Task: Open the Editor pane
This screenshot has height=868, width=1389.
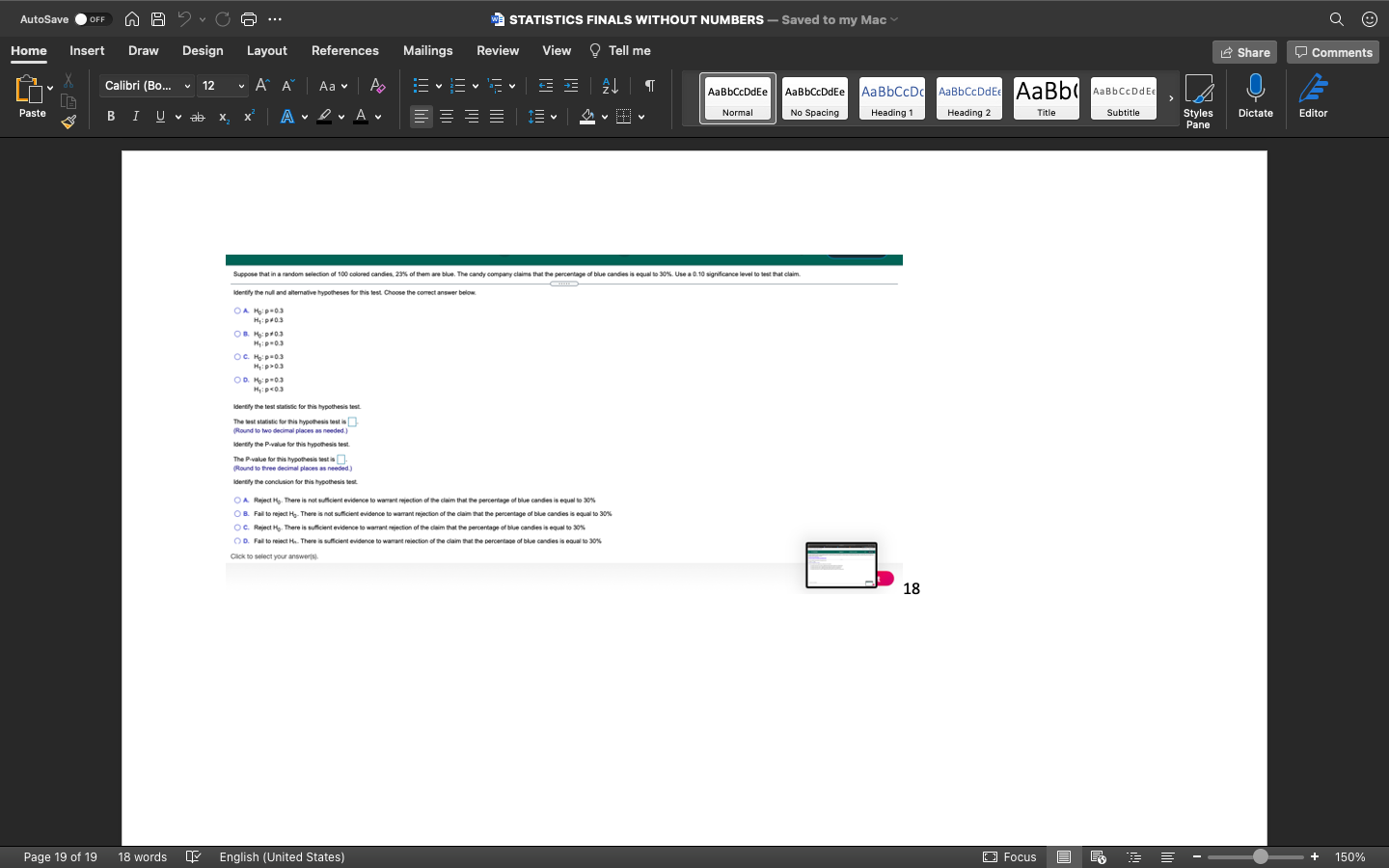Action: 1313,96
